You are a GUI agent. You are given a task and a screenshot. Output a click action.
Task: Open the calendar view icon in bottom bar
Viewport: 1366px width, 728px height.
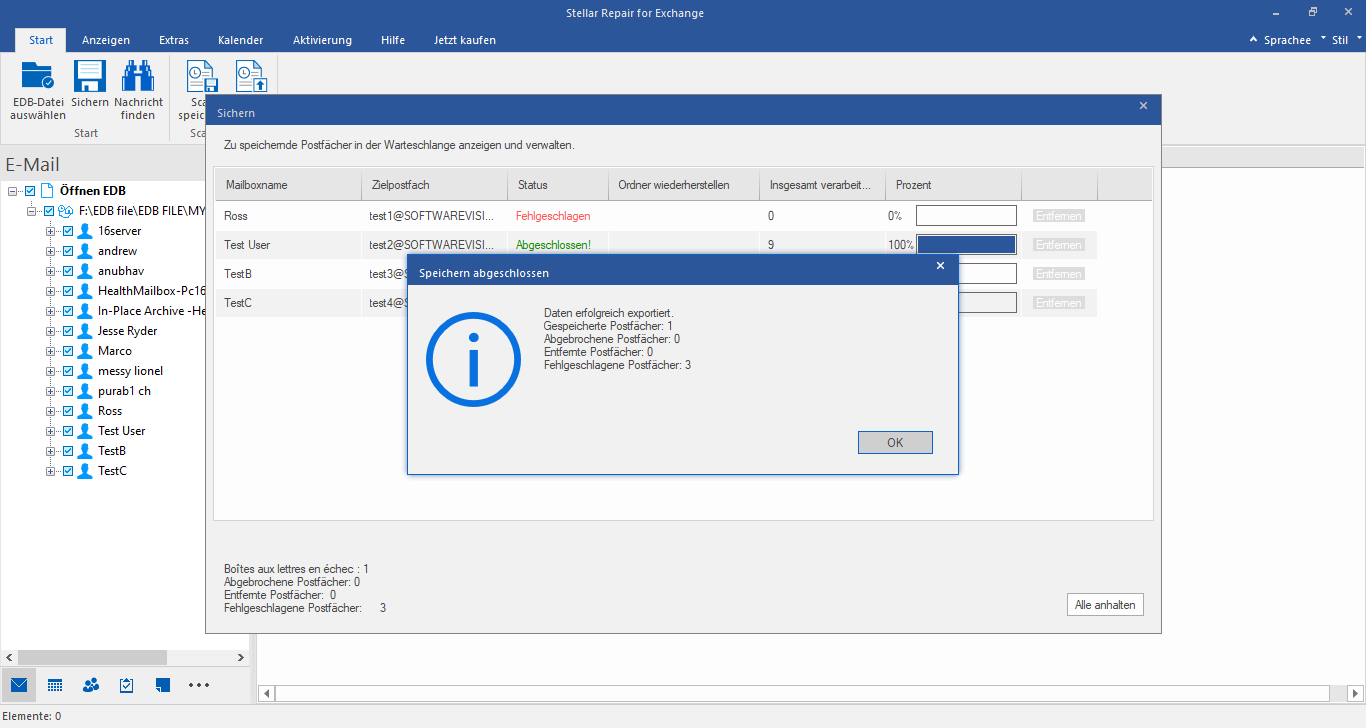pyautogui.click(x=55, y=685)
